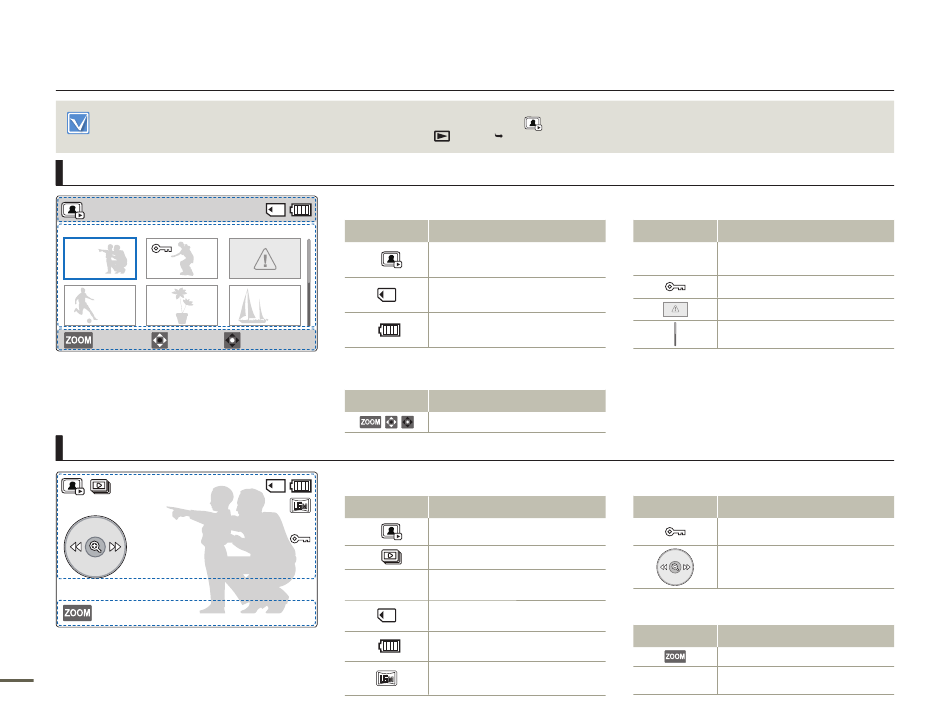Click next image arrows on control dial
This screenshot has width=950, height=726.
coord(115,547)
